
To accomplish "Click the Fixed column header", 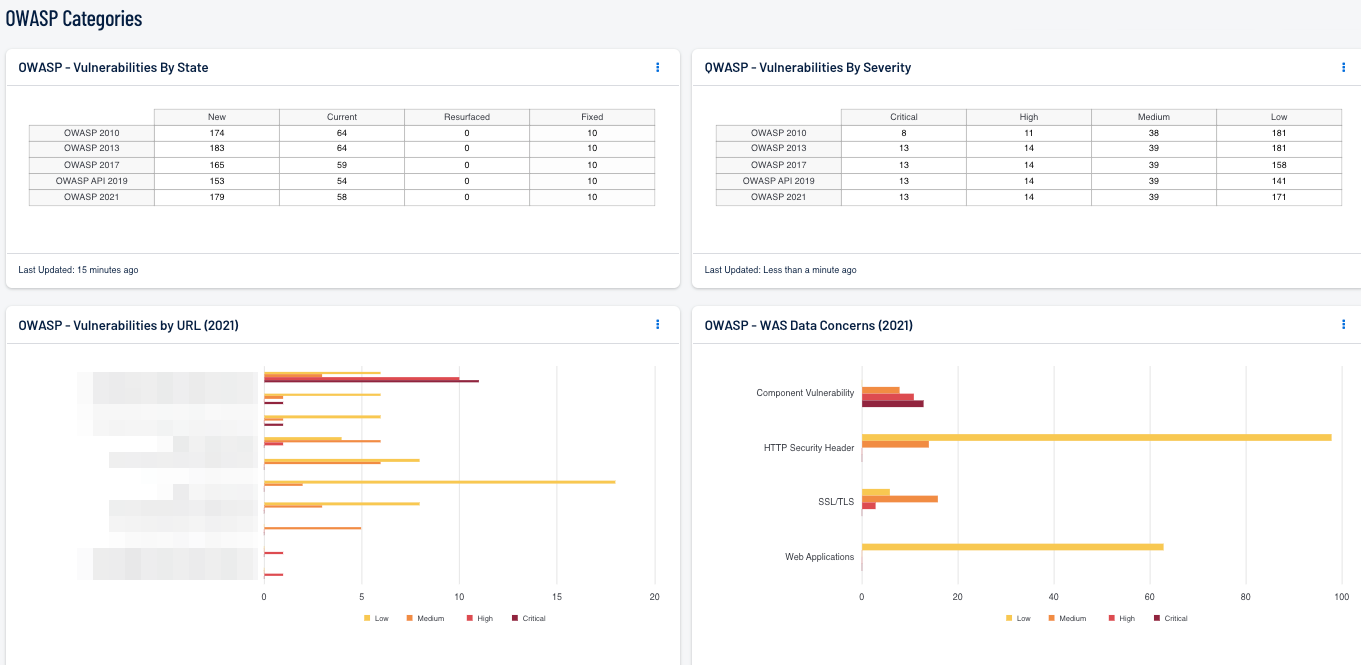I will coord(592,117).
